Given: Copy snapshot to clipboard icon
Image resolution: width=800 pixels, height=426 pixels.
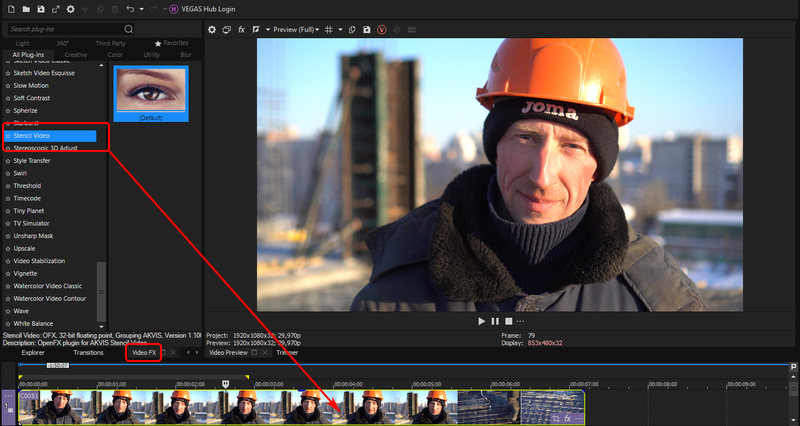Looking at the screenshot, I should click(352, 30).
